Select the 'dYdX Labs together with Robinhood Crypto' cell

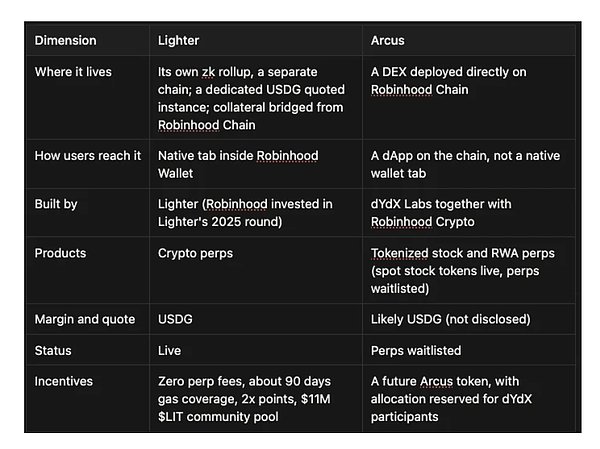(441, 213)
